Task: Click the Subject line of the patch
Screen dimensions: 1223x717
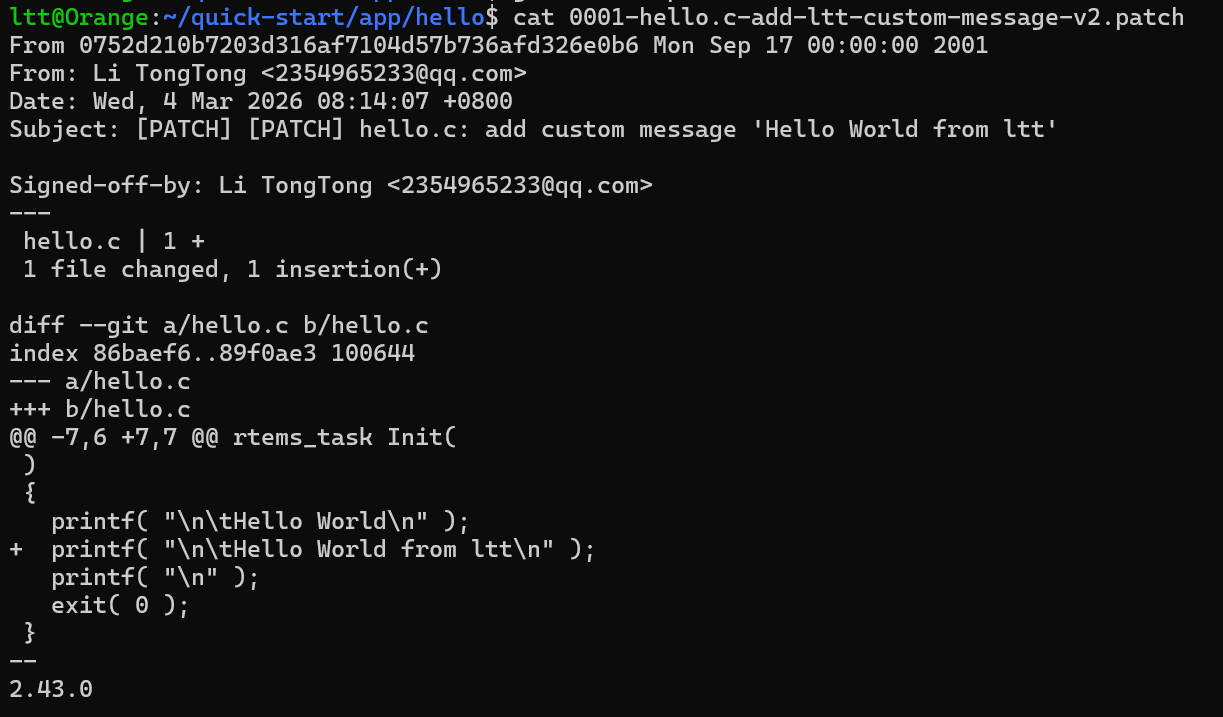Action: (533, 129)
